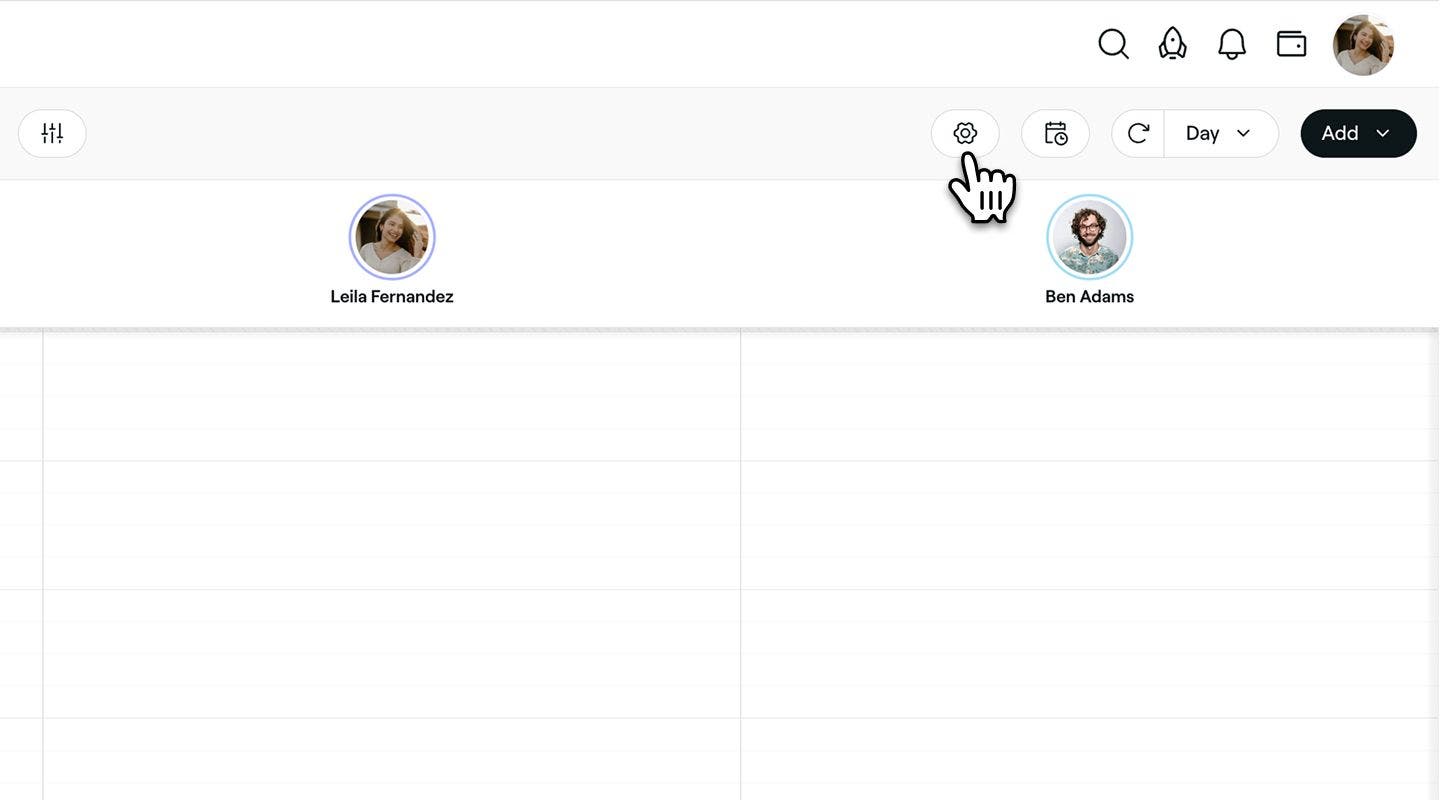This screenshot has height=800, width=1440.
Task: Refresh the calendar with circular arrow
Action: point(1138,133)
